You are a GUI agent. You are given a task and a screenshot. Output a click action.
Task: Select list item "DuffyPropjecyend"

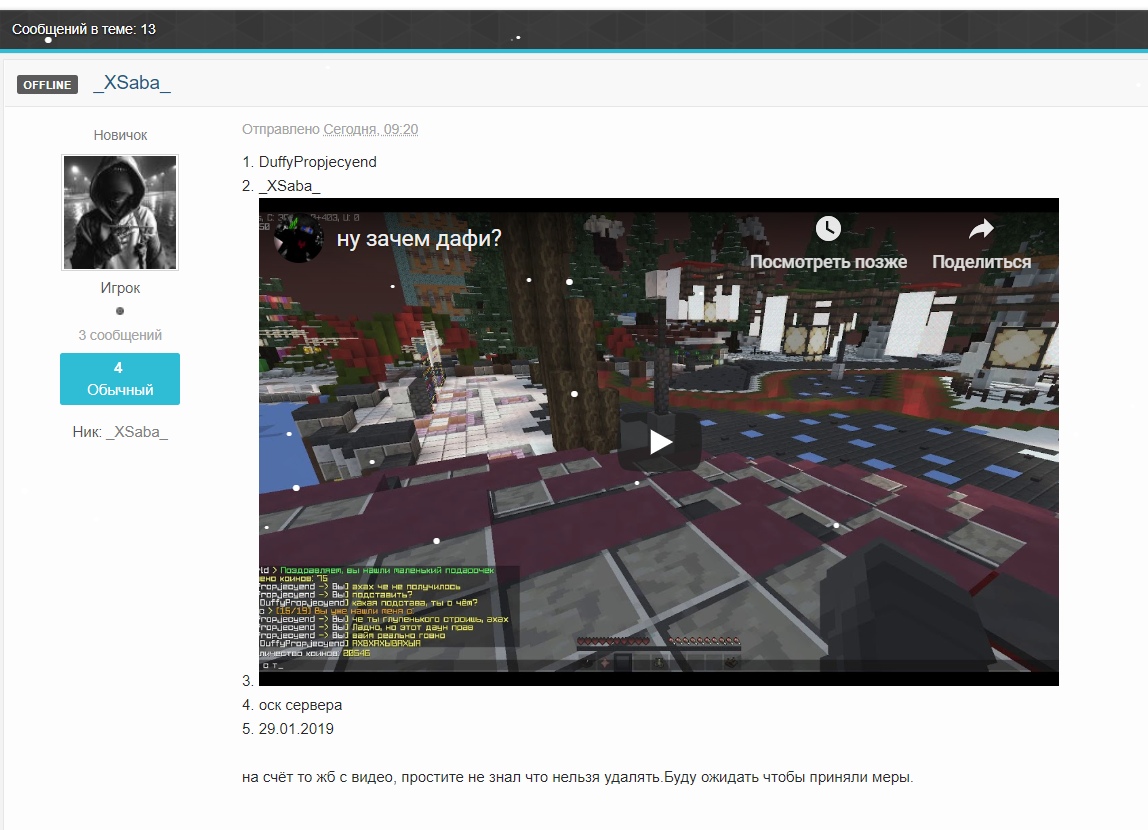coord(318,162)
